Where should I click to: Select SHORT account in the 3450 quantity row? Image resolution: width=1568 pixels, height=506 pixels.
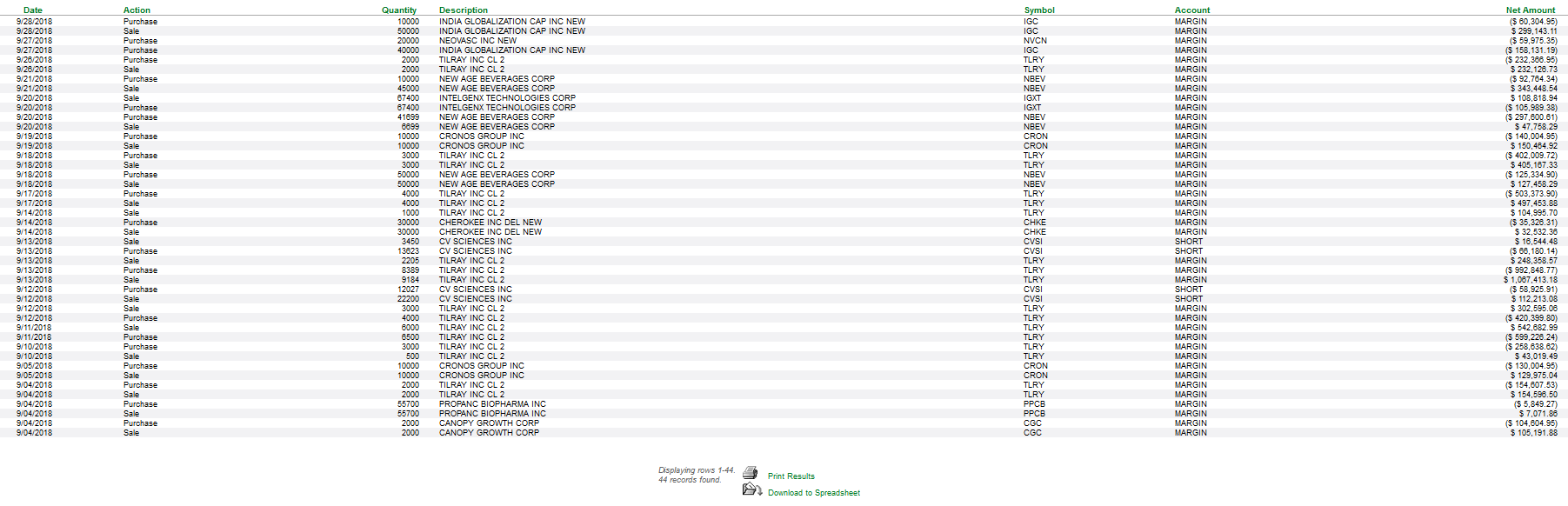[1189, 242]
